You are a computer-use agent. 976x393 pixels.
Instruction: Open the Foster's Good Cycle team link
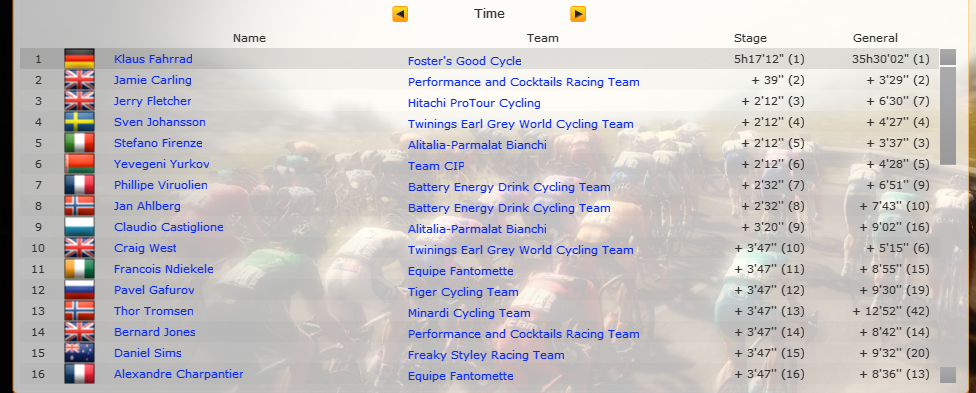coord(464,61)
